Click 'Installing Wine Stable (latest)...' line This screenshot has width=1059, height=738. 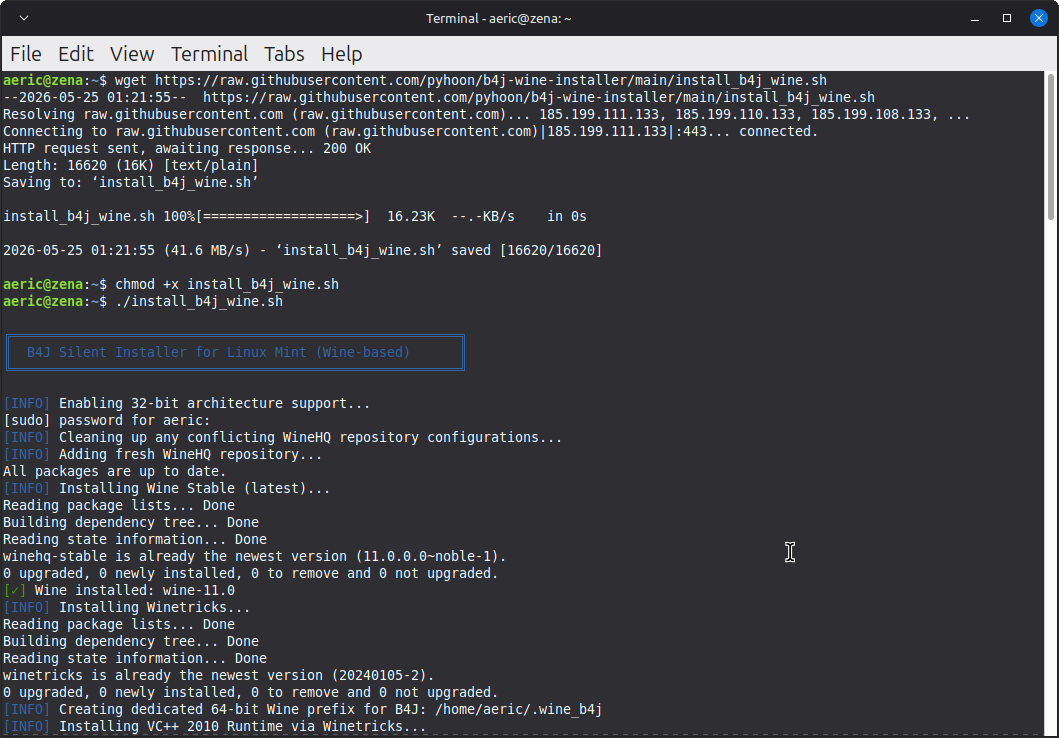pos(167,488)
